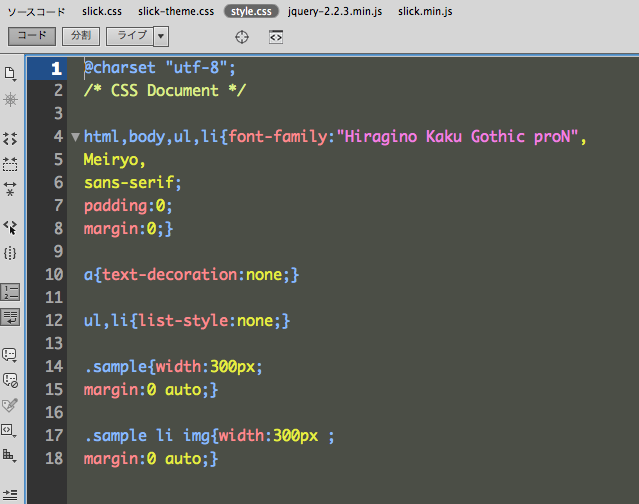
Task: Switch to the slick.css file tab
Action: 102,11
